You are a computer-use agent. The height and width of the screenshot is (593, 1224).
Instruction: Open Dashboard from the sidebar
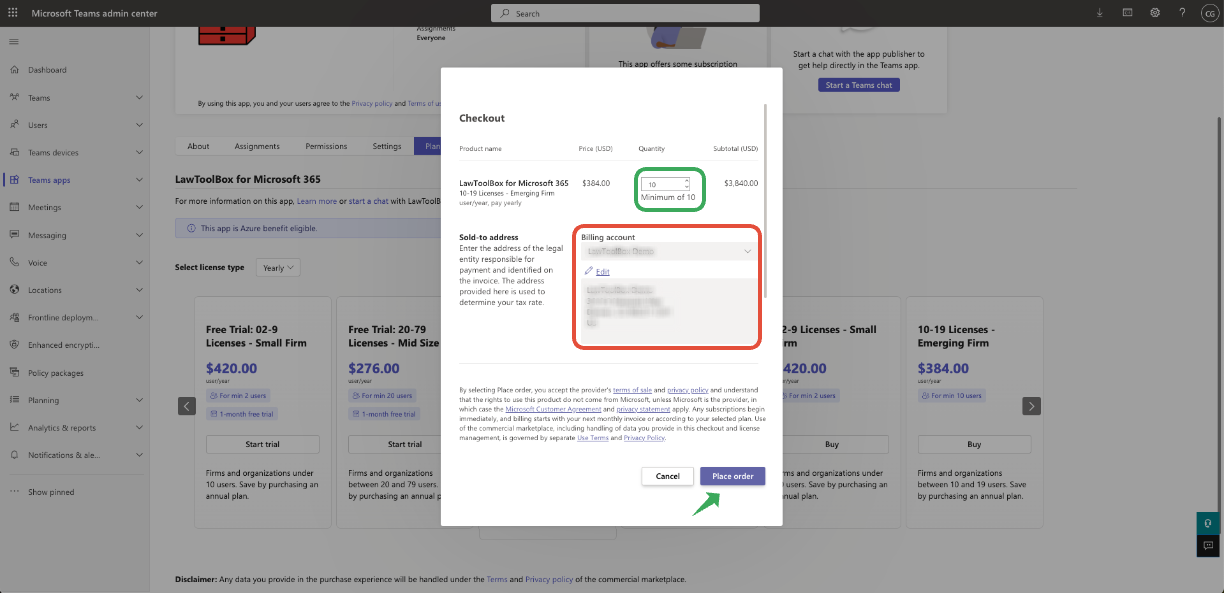tap(47, 70)
